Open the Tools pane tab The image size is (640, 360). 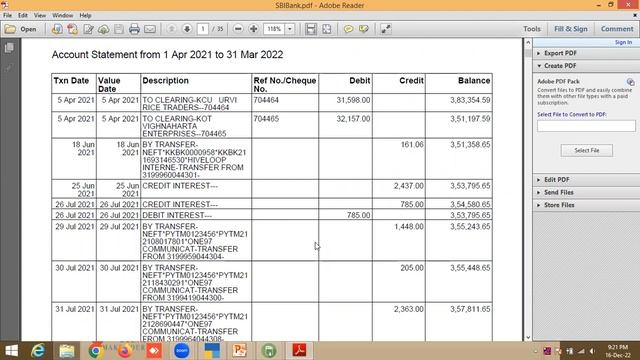point(532,29)
